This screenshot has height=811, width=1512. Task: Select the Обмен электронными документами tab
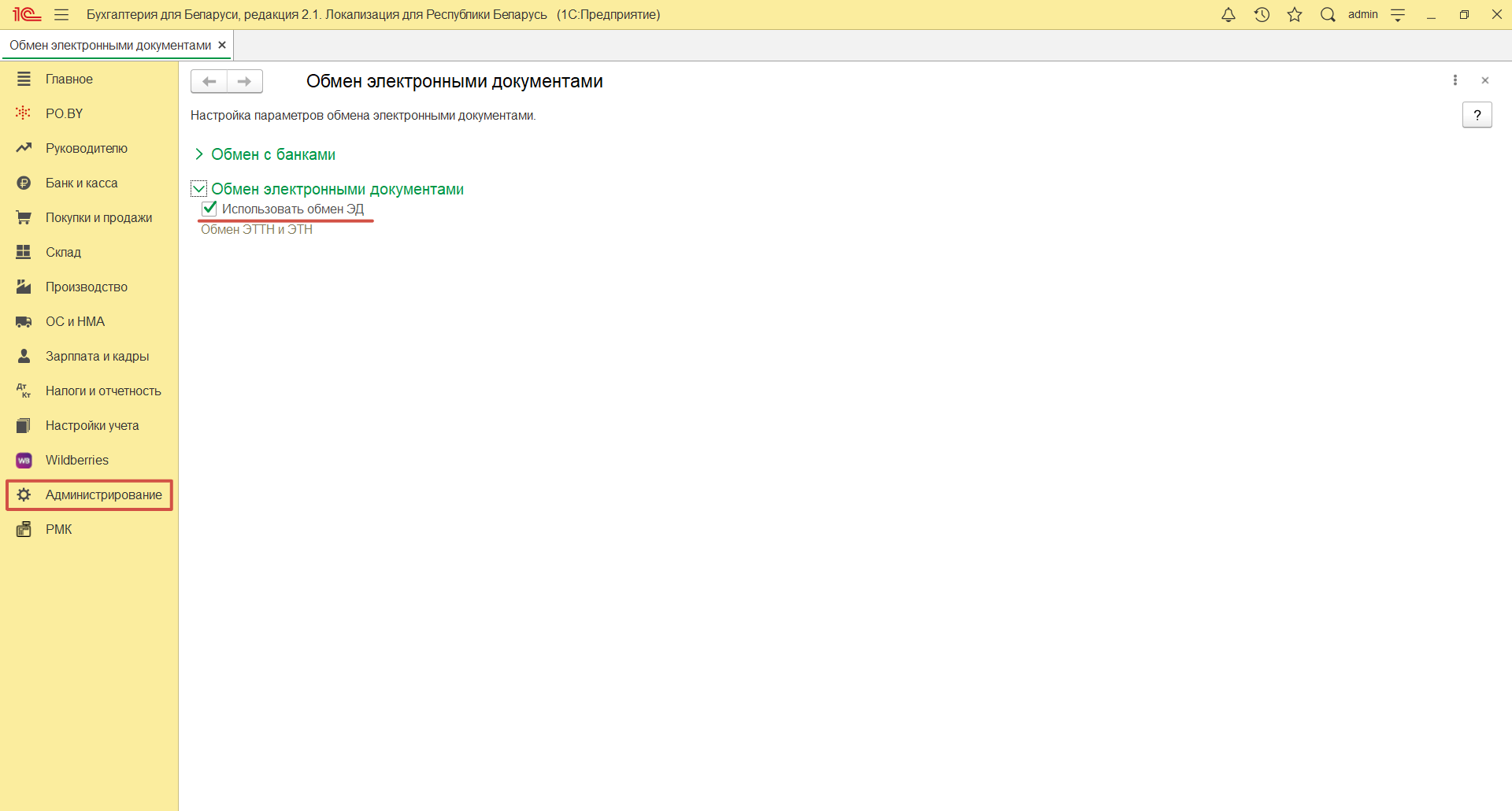tap(110, 46)
